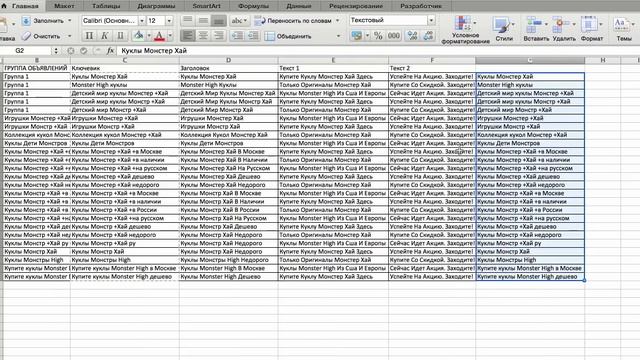Decrease decimal places

(428, 36)
